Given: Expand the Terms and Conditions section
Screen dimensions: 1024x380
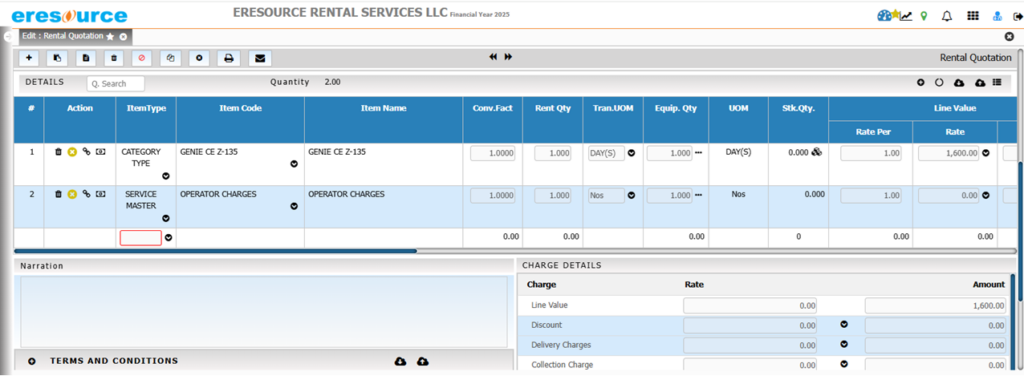Looking at the screenshot, I should click(x=32, y=361).
